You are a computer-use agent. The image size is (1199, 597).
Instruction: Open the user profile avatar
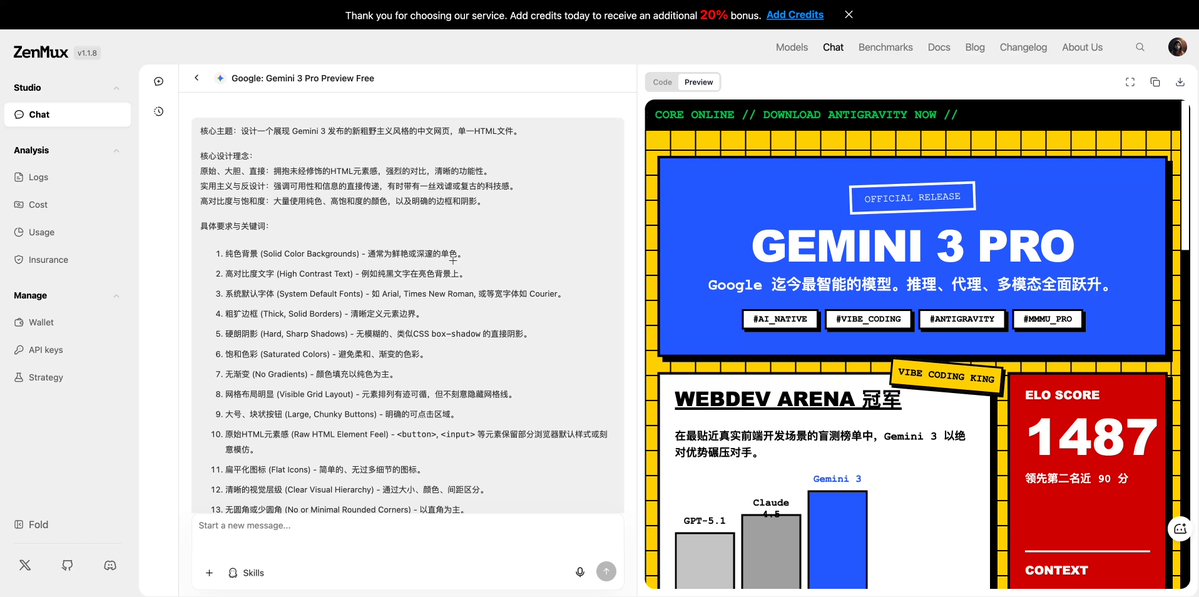(x=1177, y=47)
